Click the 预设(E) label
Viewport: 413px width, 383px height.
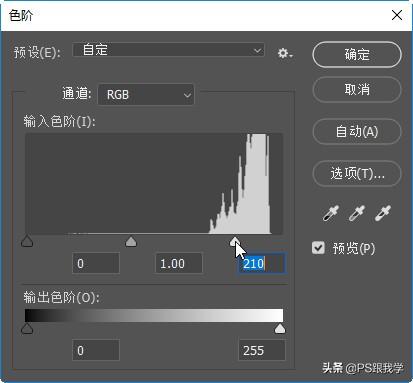pos(37,53)
